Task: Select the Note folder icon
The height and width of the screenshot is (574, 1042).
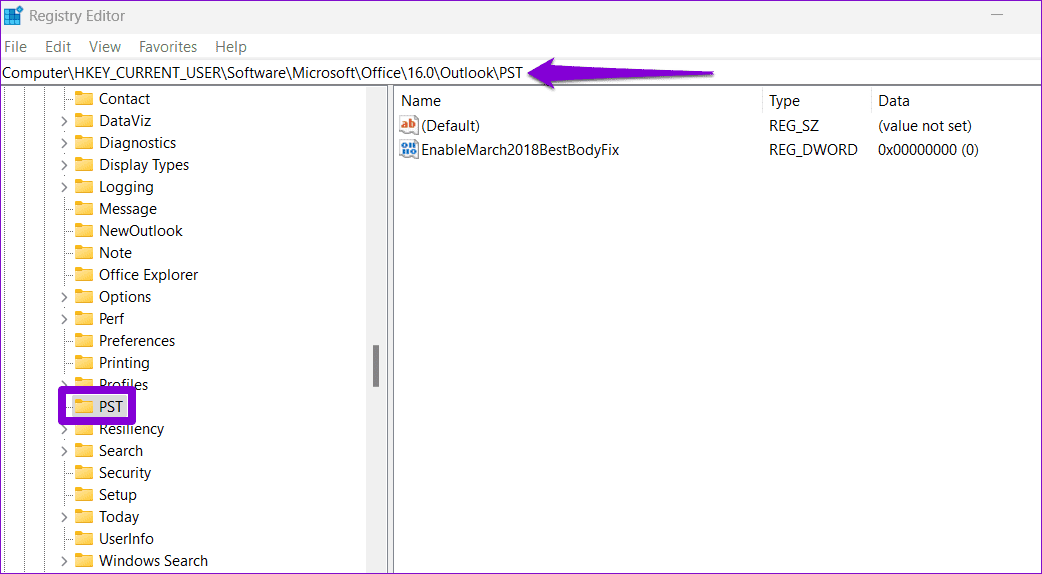Action: (84, 252)
